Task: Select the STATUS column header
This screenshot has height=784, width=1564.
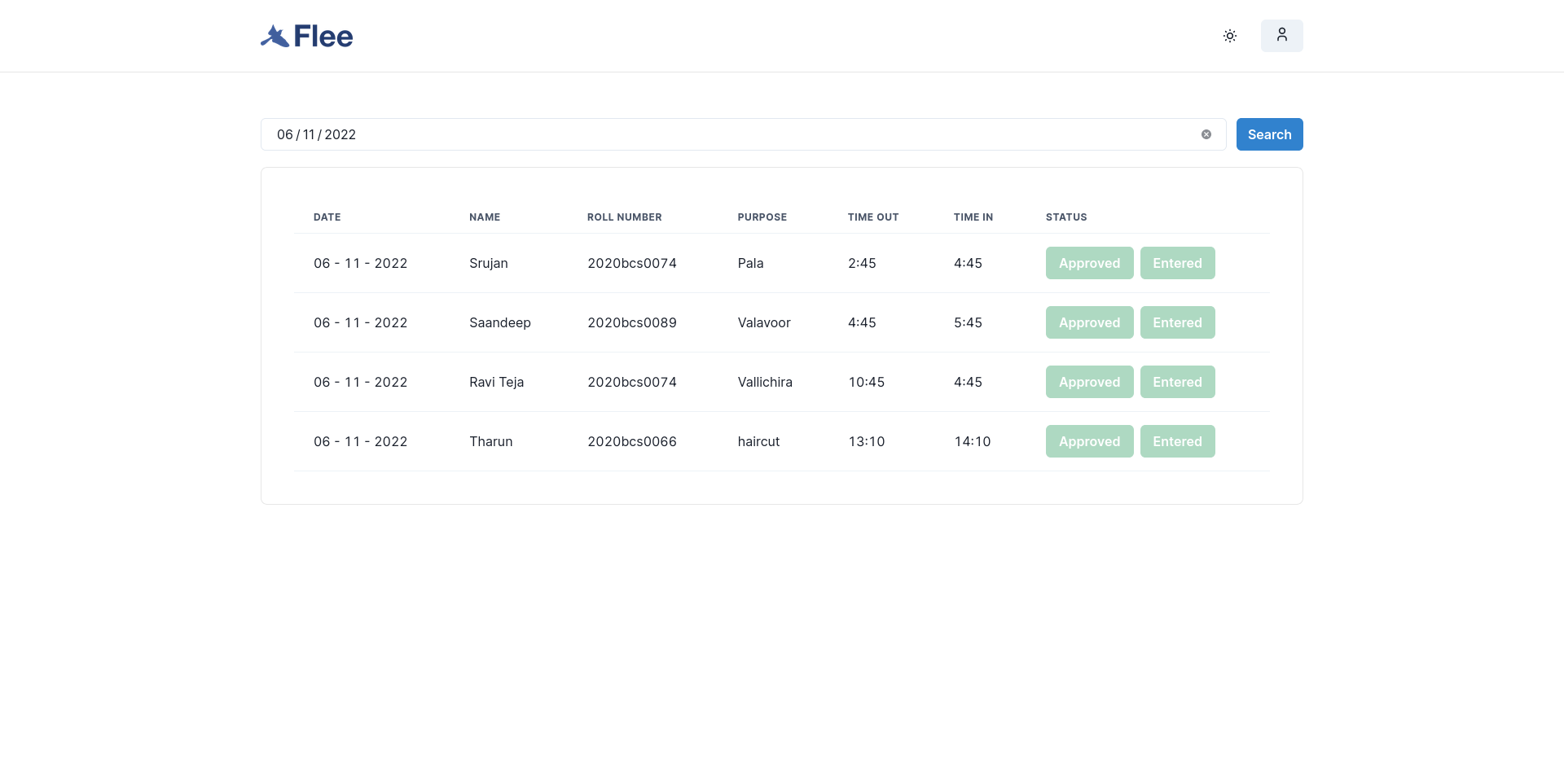Action: 1066,217
